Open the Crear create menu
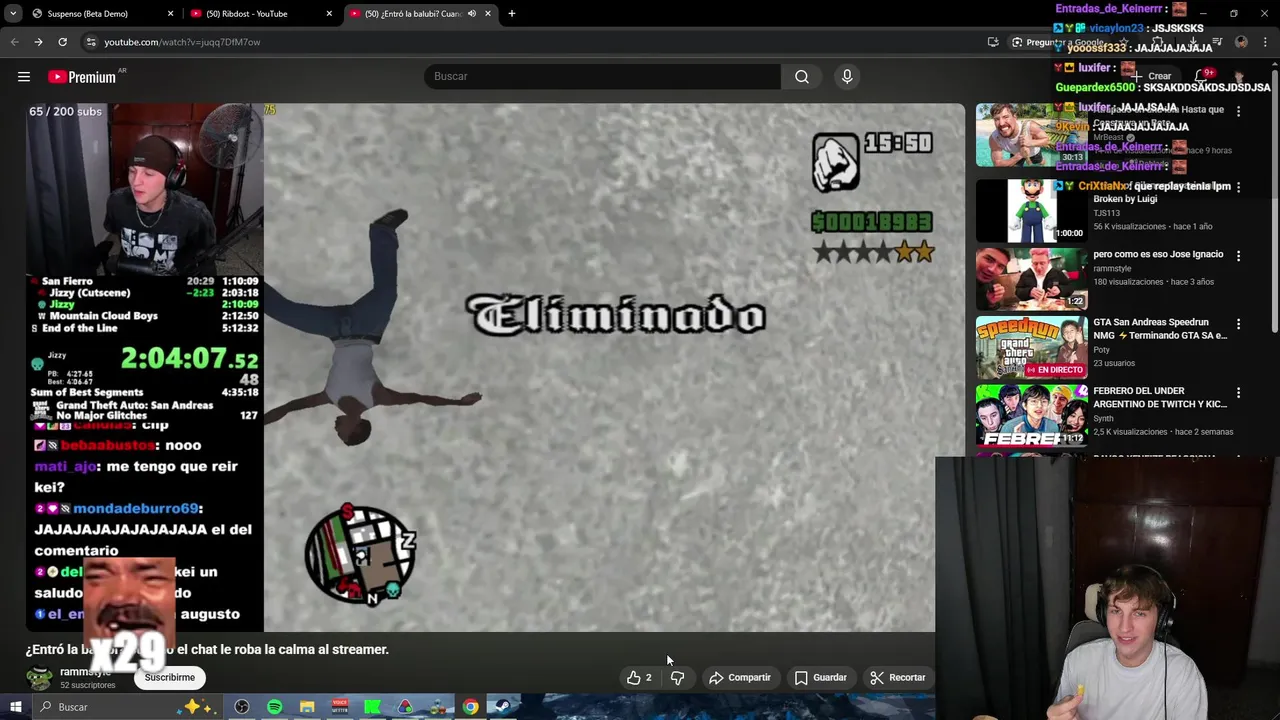Viewport: 1280px width, 720px height. click(1150, 76)
